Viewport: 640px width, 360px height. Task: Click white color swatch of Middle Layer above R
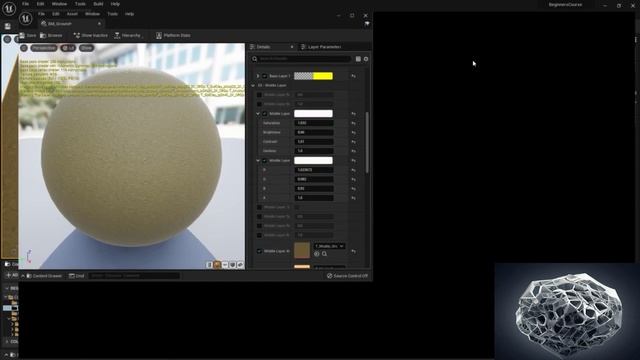(313, 160)
